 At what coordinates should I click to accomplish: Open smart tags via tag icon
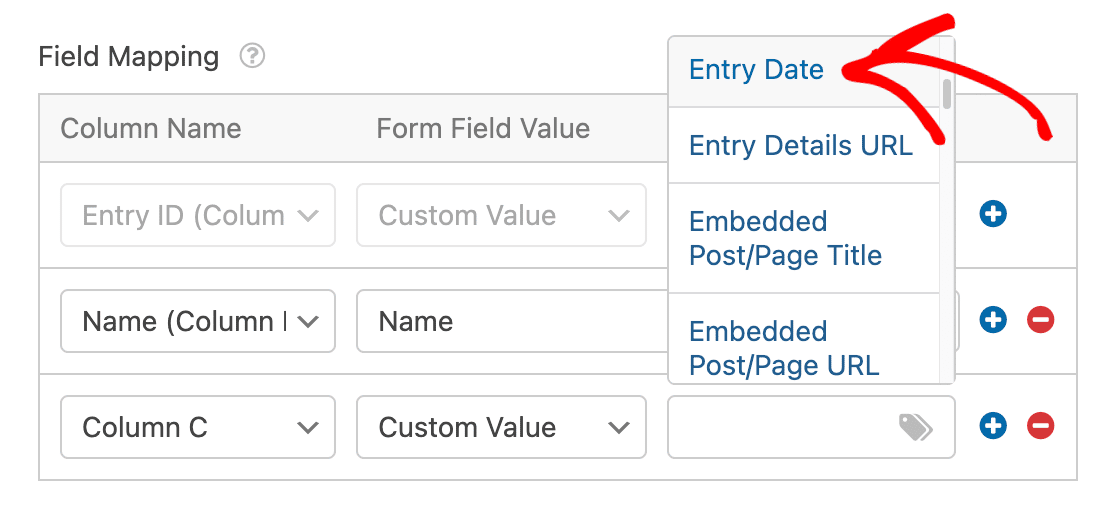click(915, 428)
